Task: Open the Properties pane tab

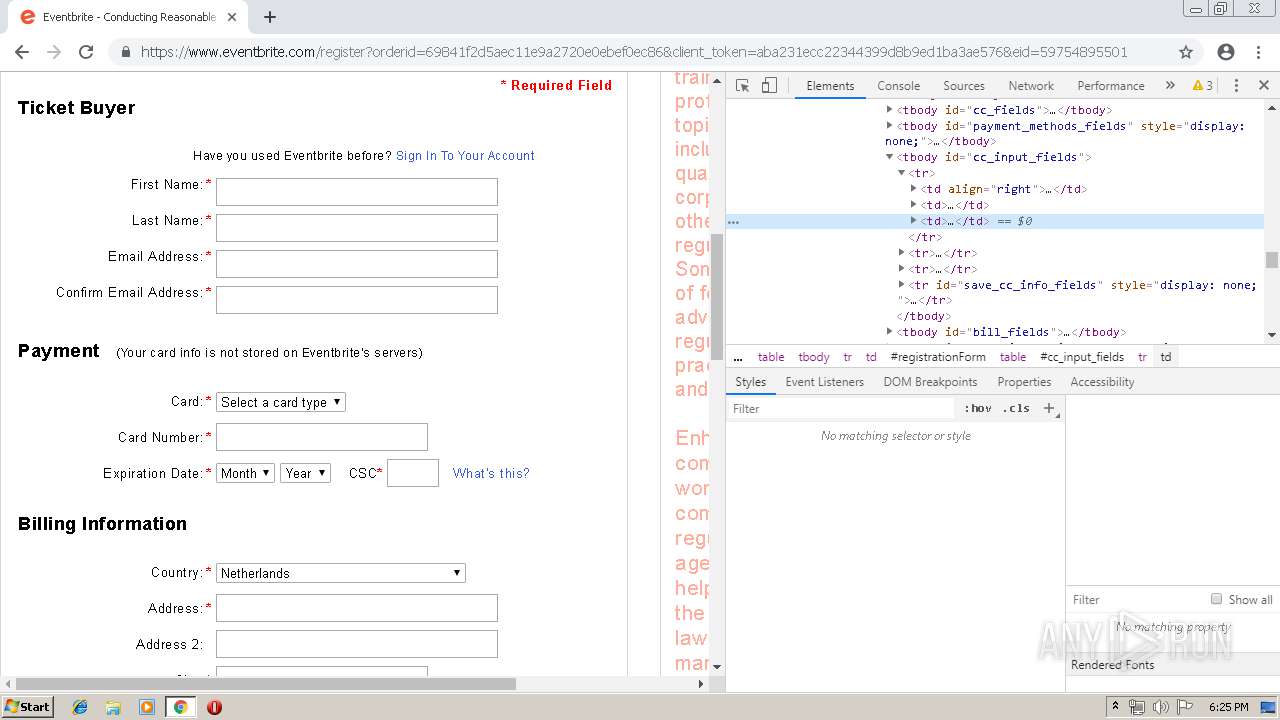Action: pos(1024,382)
